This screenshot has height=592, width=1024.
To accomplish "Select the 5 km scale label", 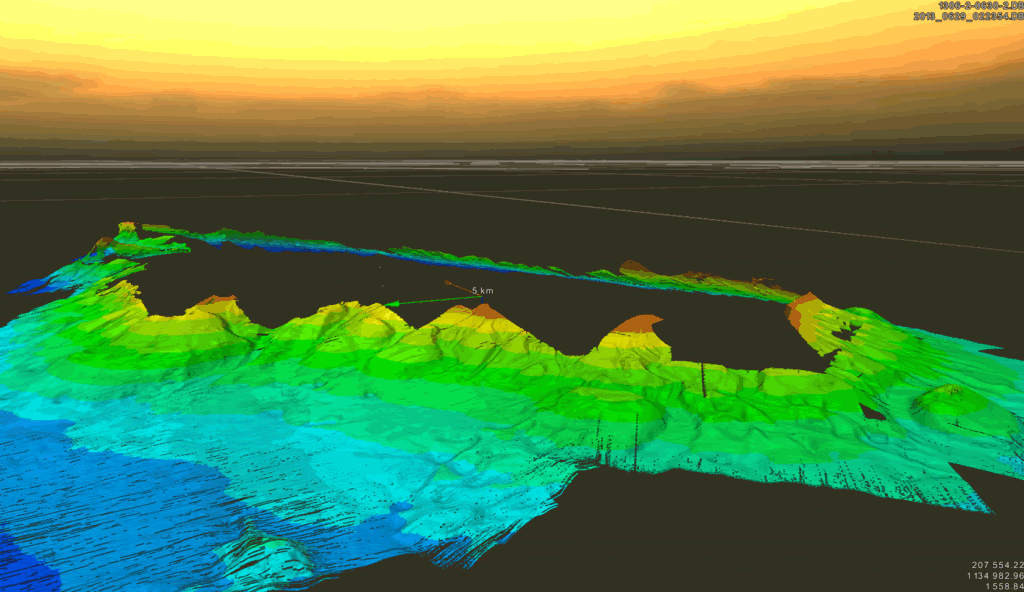I will (x=482, y=291).
